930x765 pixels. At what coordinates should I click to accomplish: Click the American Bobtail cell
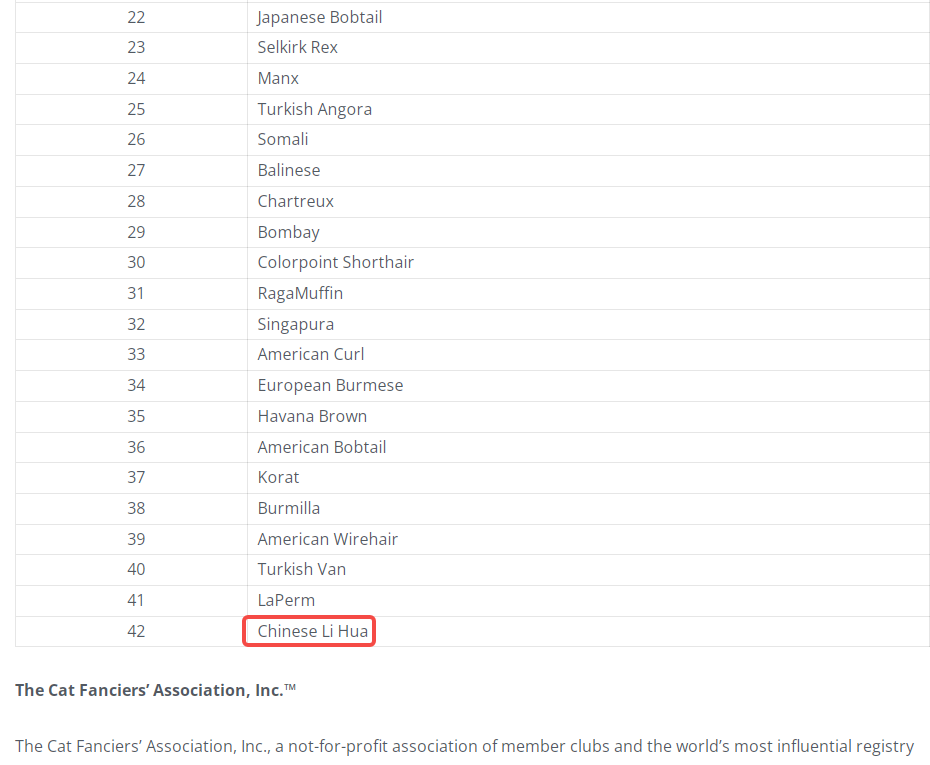(x=321, y=447)
